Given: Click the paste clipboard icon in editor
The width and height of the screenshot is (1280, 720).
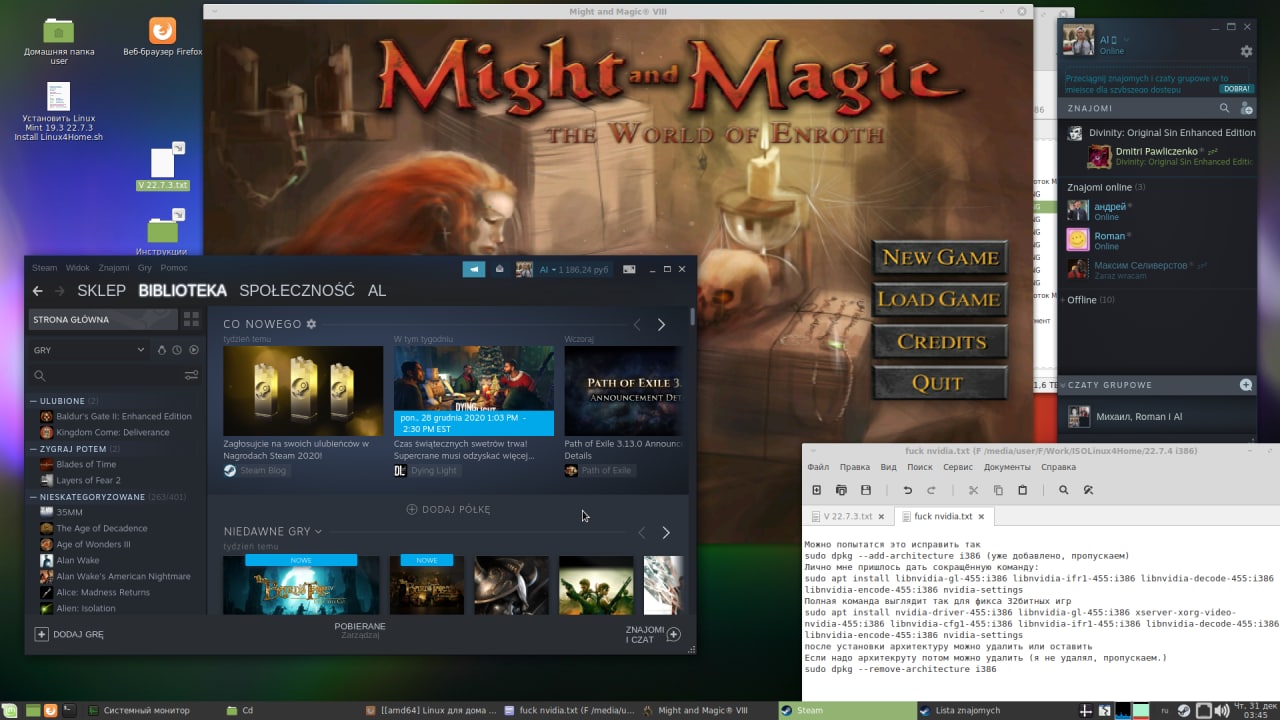Looking at the screenshot, I should coord(1022,490).
